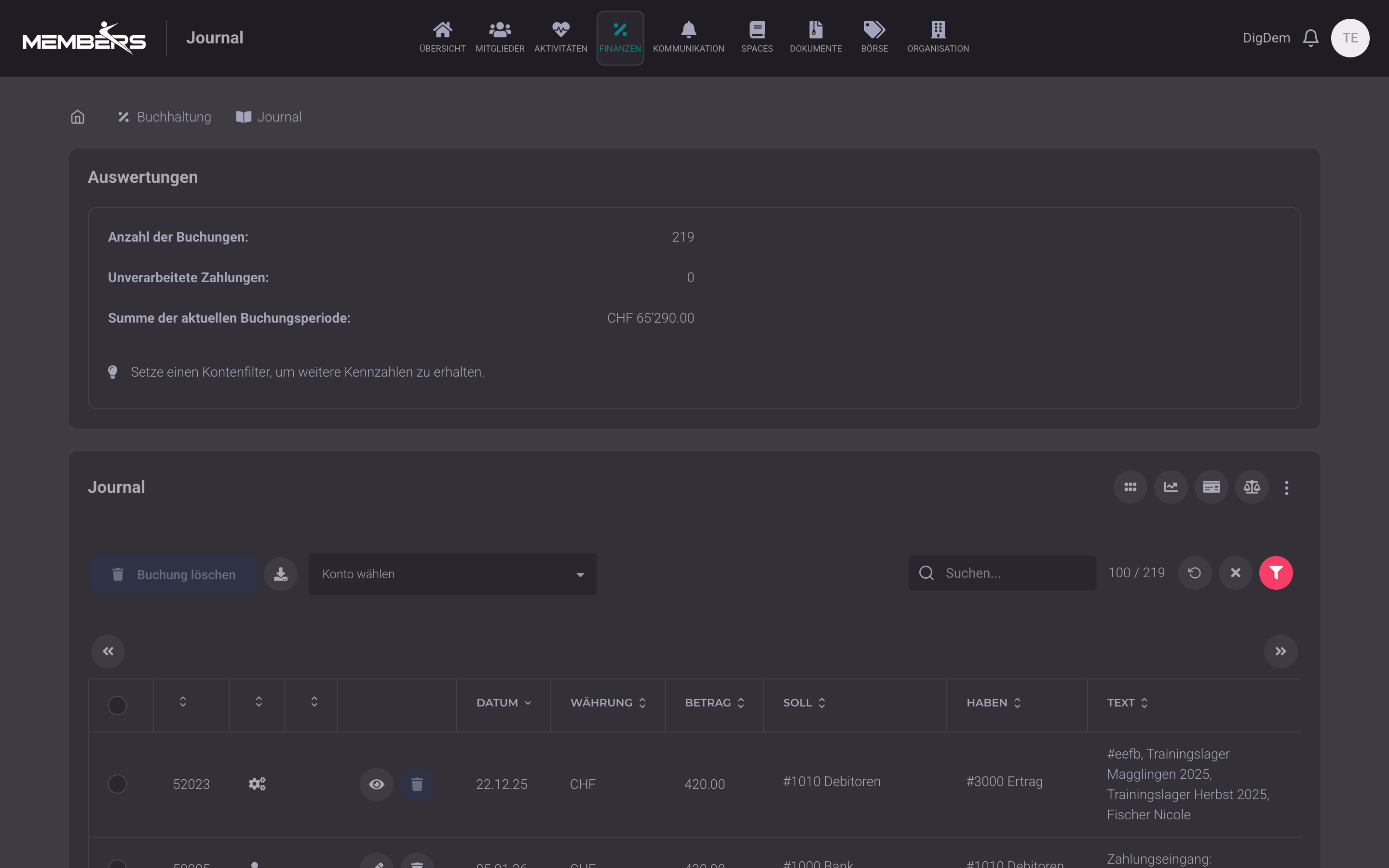The height and width of the screenshot is (868, 1389).
Task: Click the amount 420.00 in row 52023
Action: click(705, 784)
